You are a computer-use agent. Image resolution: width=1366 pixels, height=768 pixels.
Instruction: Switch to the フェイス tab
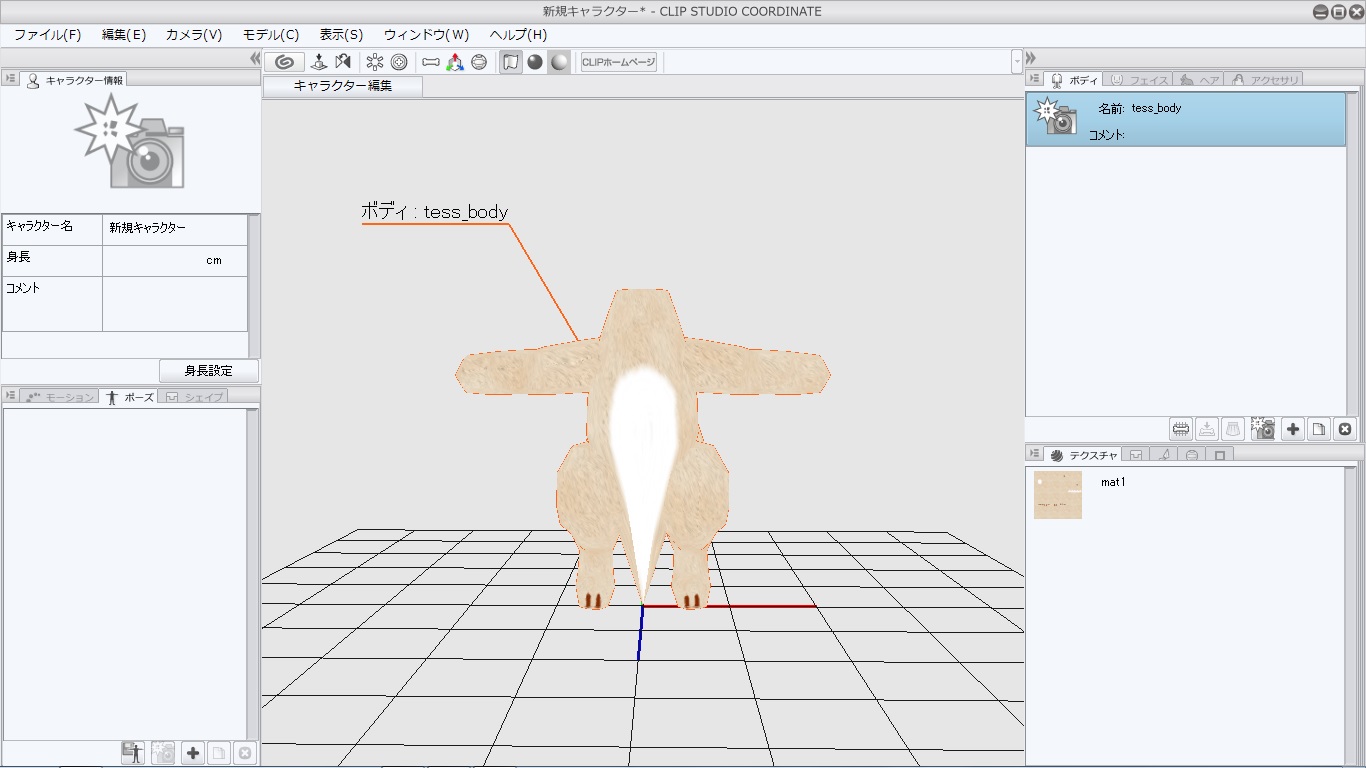[x=1139, y=79]
